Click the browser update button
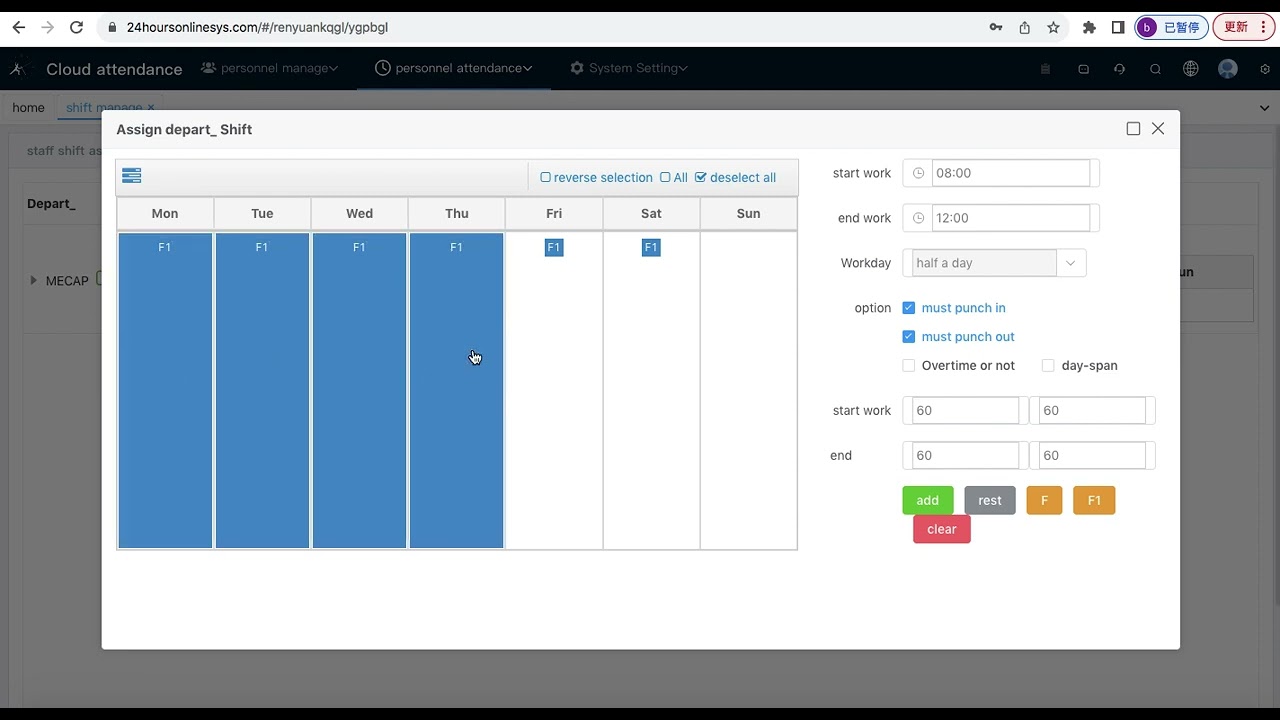The image size is (1280, 720). 1242,27
